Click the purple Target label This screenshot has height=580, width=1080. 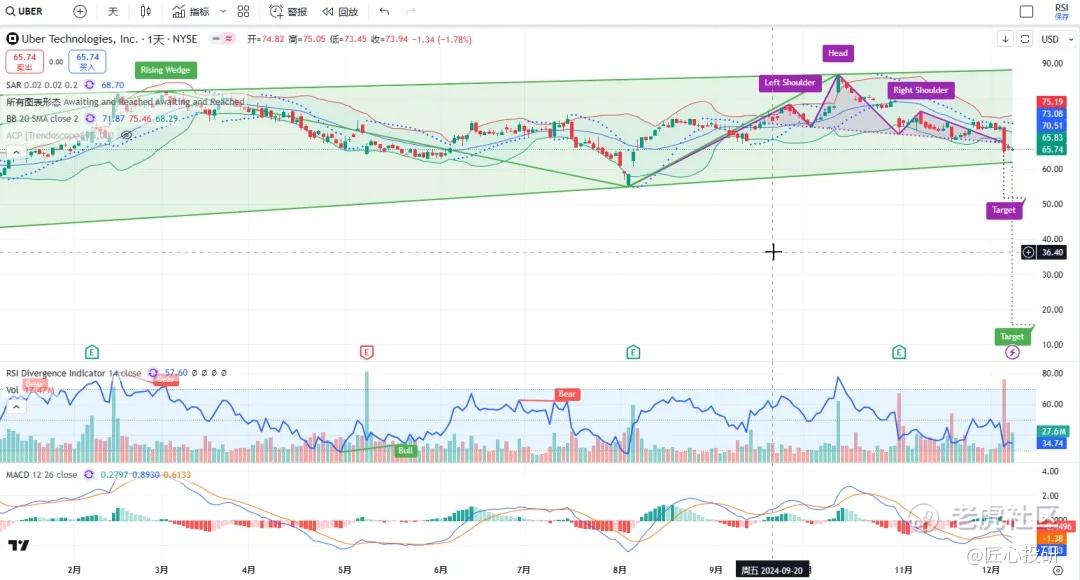tap(1004, 210)
